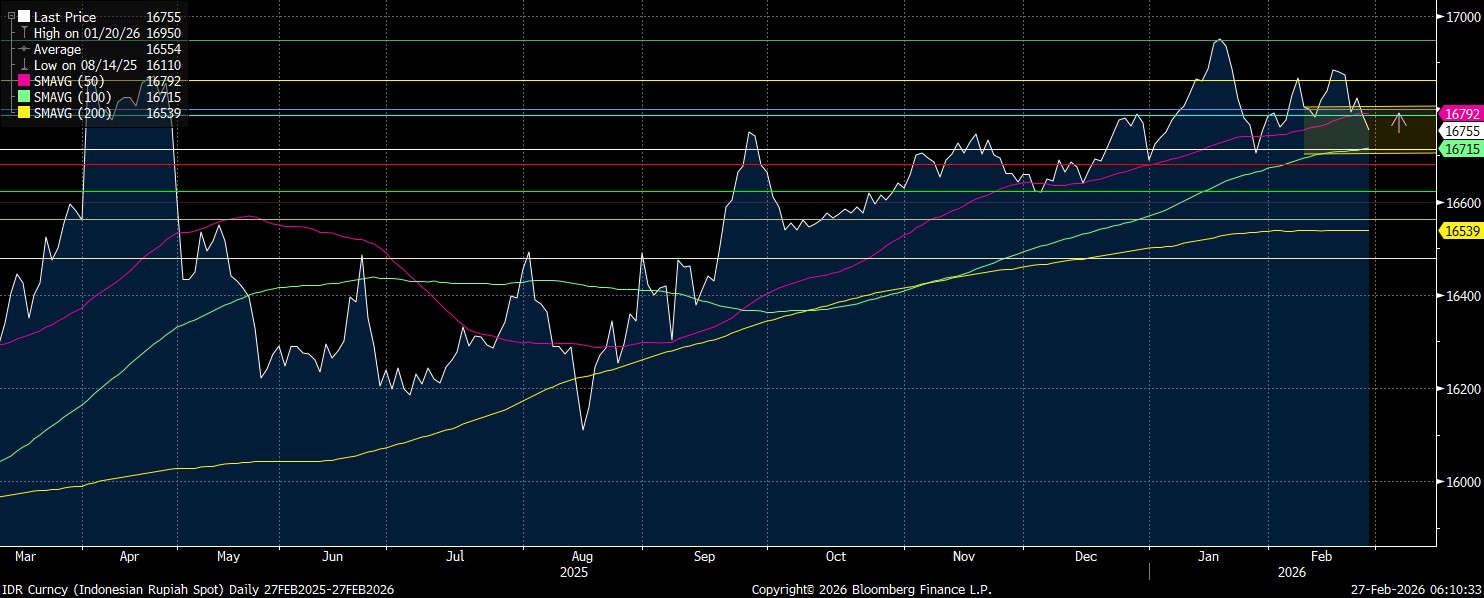This screenshot has width=1484, height=598.
Task: Click the 16755 last price axis tag
Action: click(x=1460, y=131)
